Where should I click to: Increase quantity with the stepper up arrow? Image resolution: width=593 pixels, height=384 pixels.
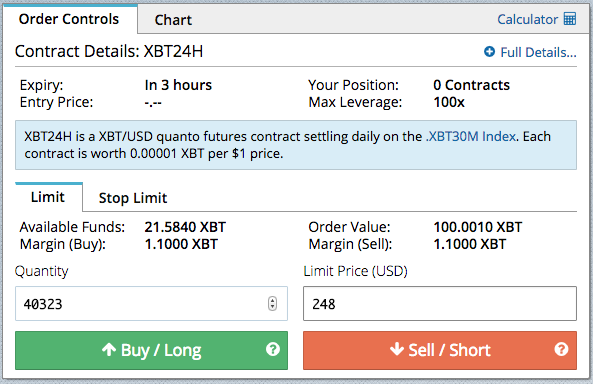point(272,300)
